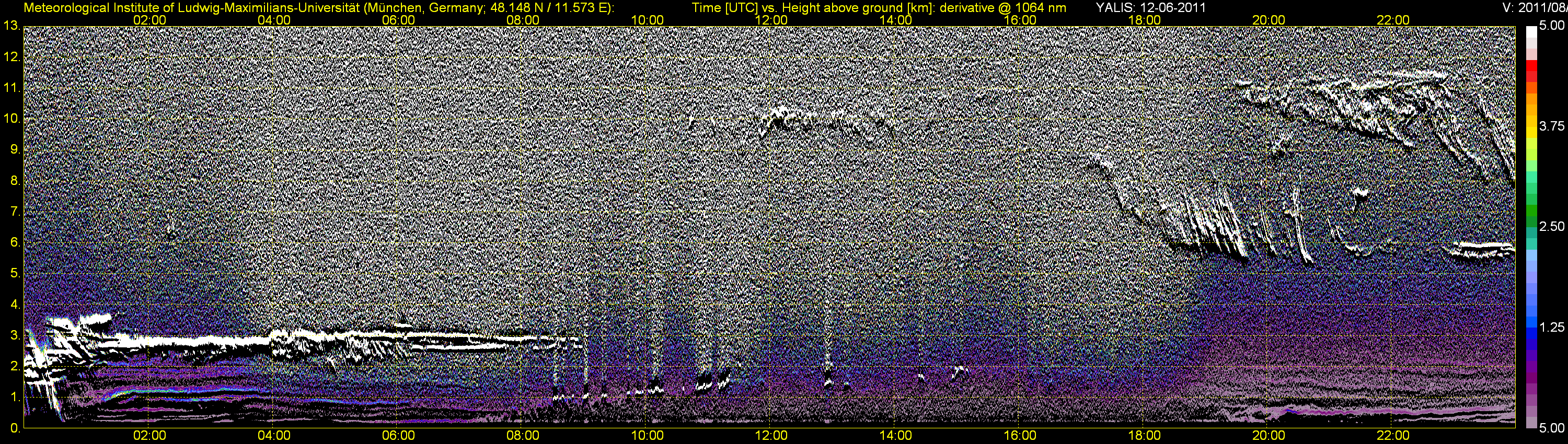Click the 13. height axis label

[12, 26]
